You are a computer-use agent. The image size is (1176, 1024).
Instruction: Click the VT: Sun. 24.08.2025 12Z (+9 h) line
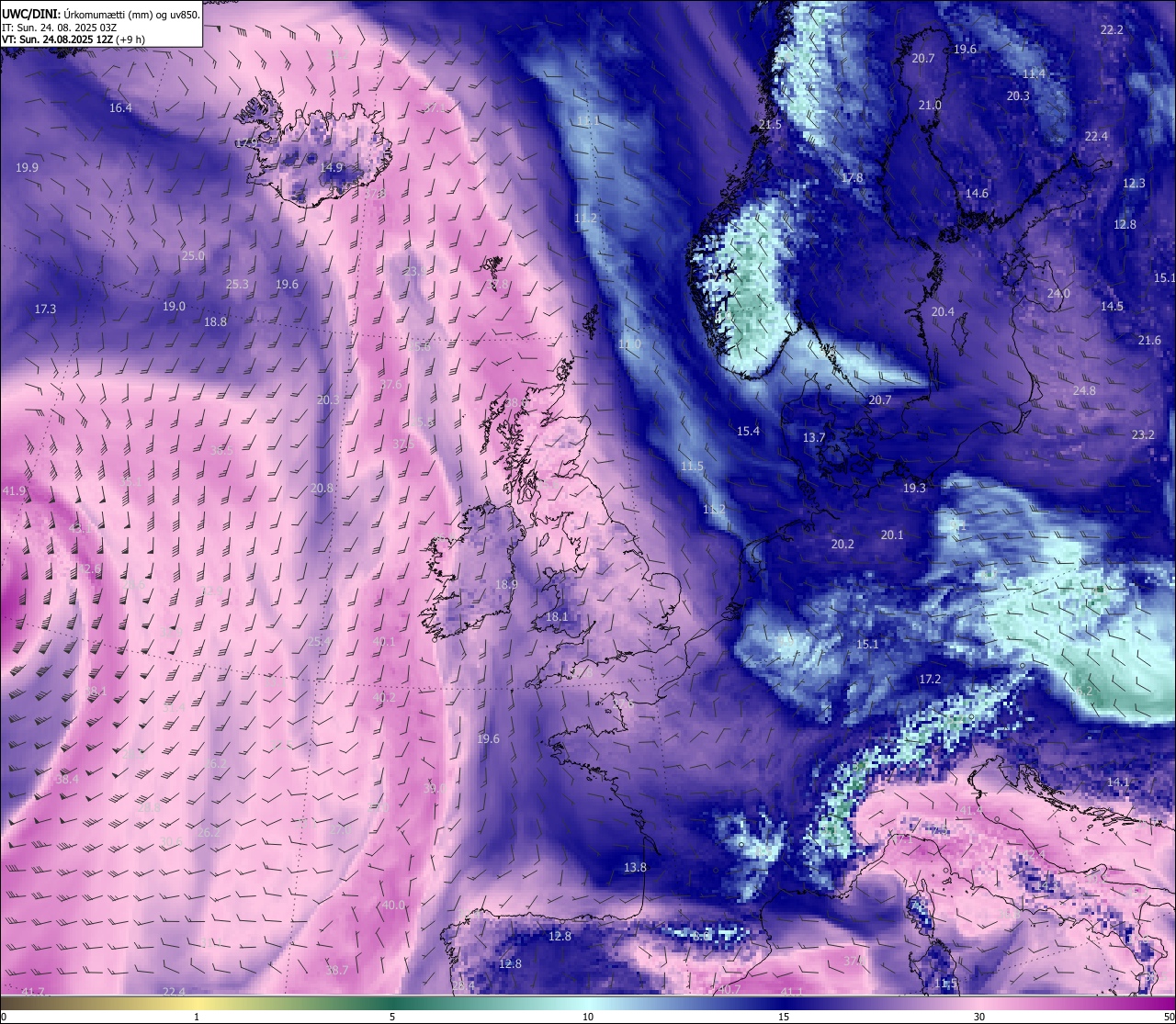coord(73,39)
